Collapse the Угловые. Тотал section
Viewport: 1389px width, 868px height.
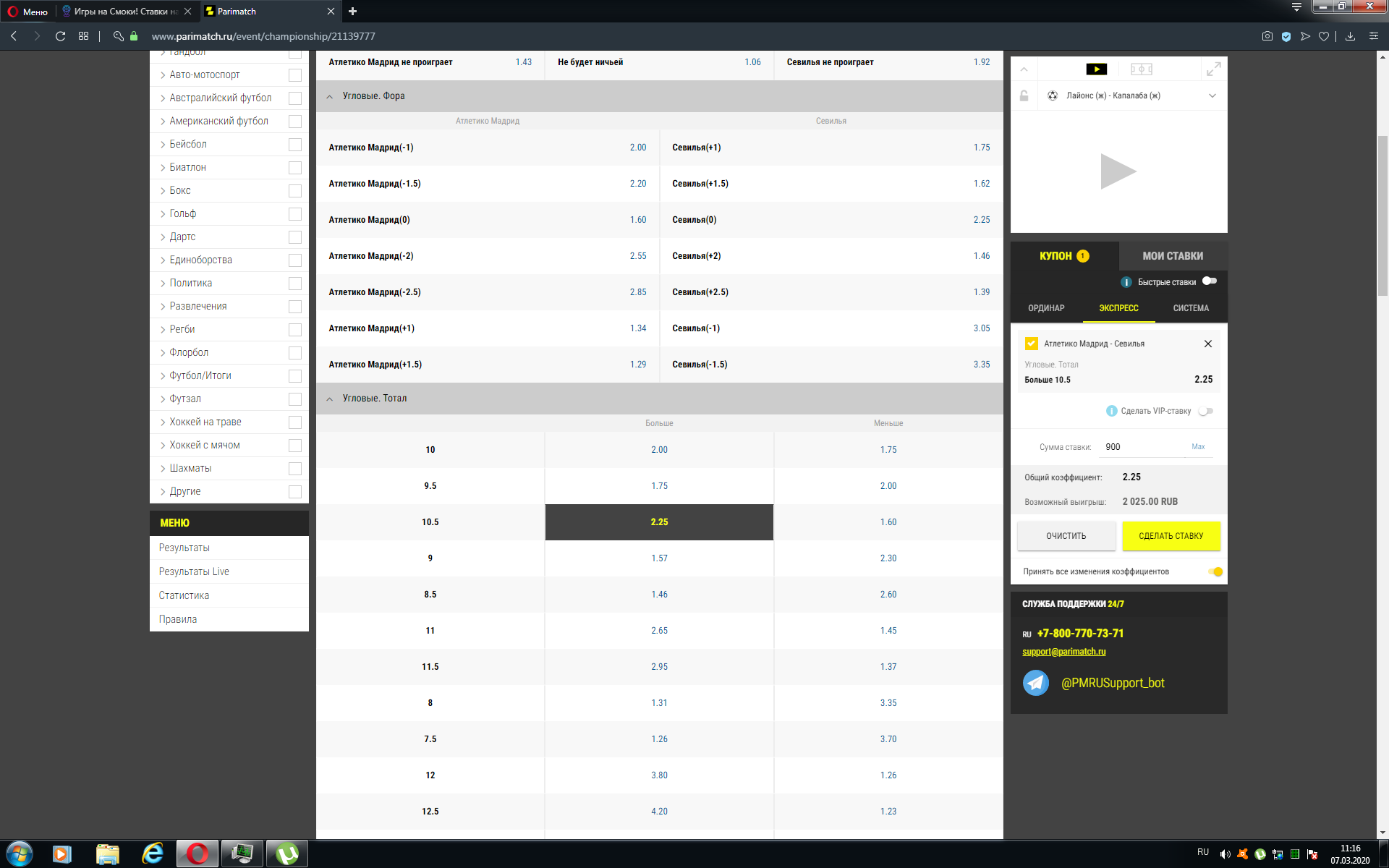[330, 399]
